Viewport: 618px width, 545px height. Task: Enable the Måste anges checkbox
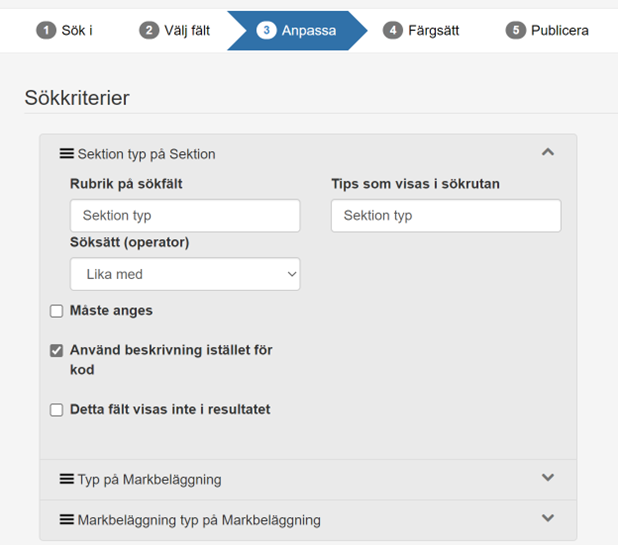coord(57,311)
